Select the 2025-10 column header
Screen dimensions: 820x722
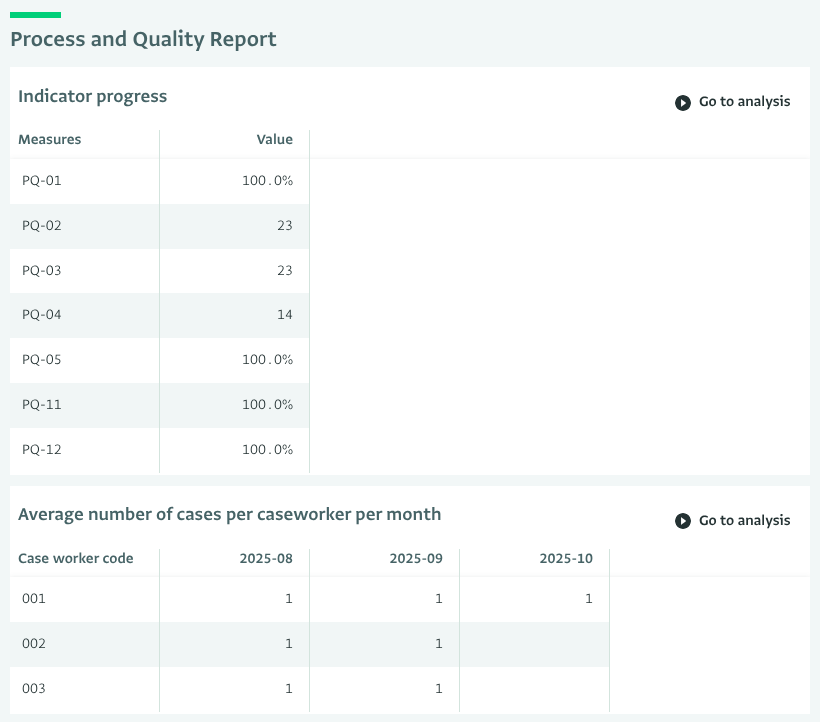pyautogui.click(x=566, y=559)
